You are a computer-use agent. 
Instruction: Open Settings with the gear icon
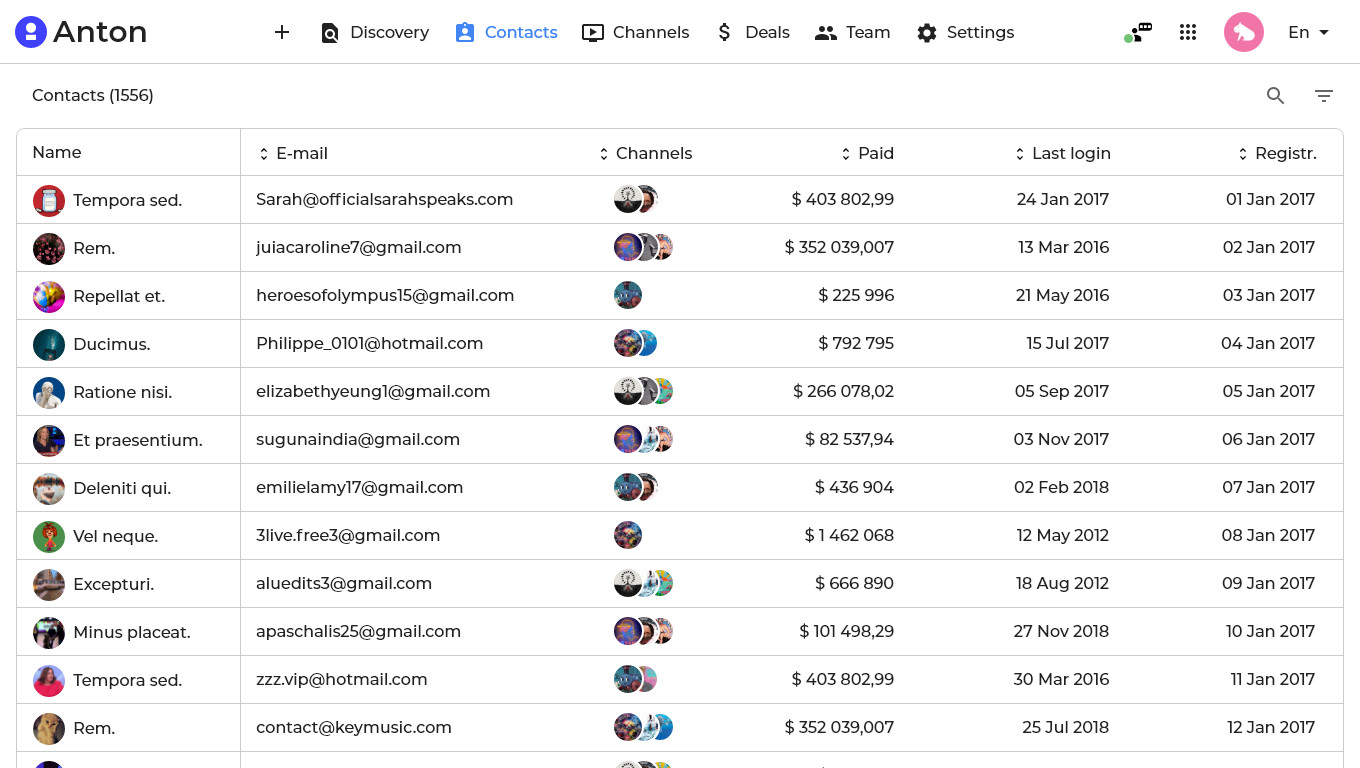[x=965, y=32]
